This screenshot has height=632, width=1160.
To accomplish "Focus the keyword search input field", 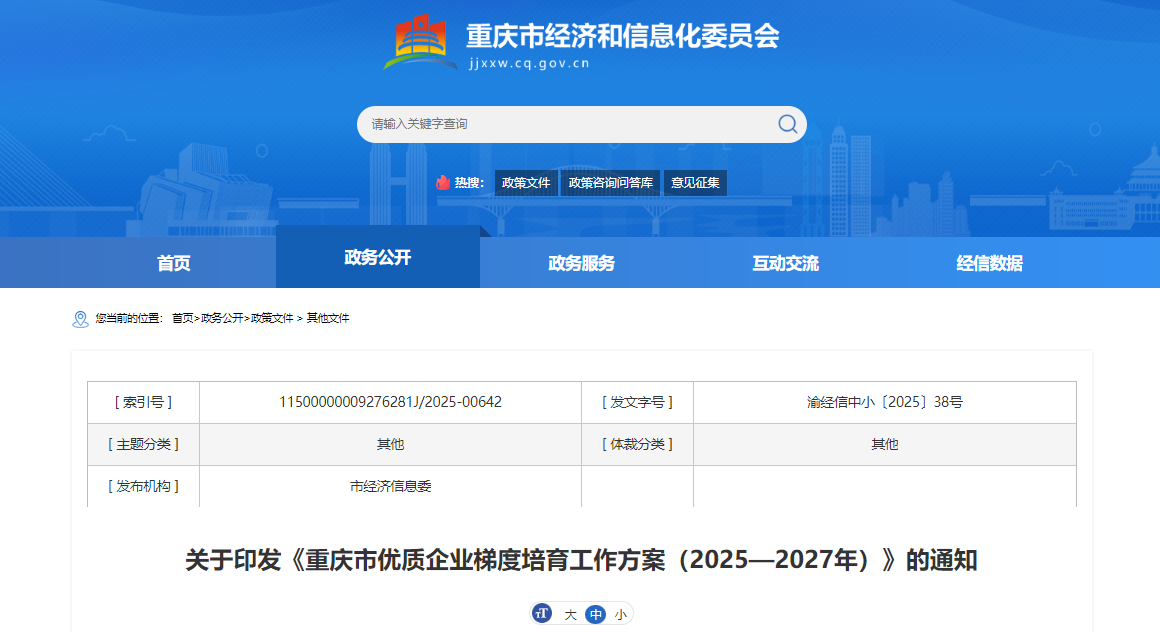I will click(565, 124).
